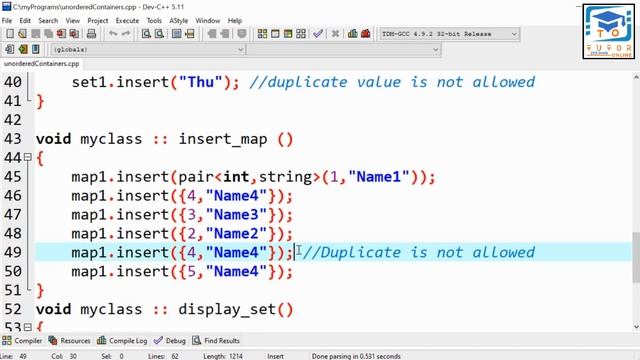Click the Close file toolbar icon
Image resolution: width=640 pixels, height=360 pixels.
click(x=61, y=34)
